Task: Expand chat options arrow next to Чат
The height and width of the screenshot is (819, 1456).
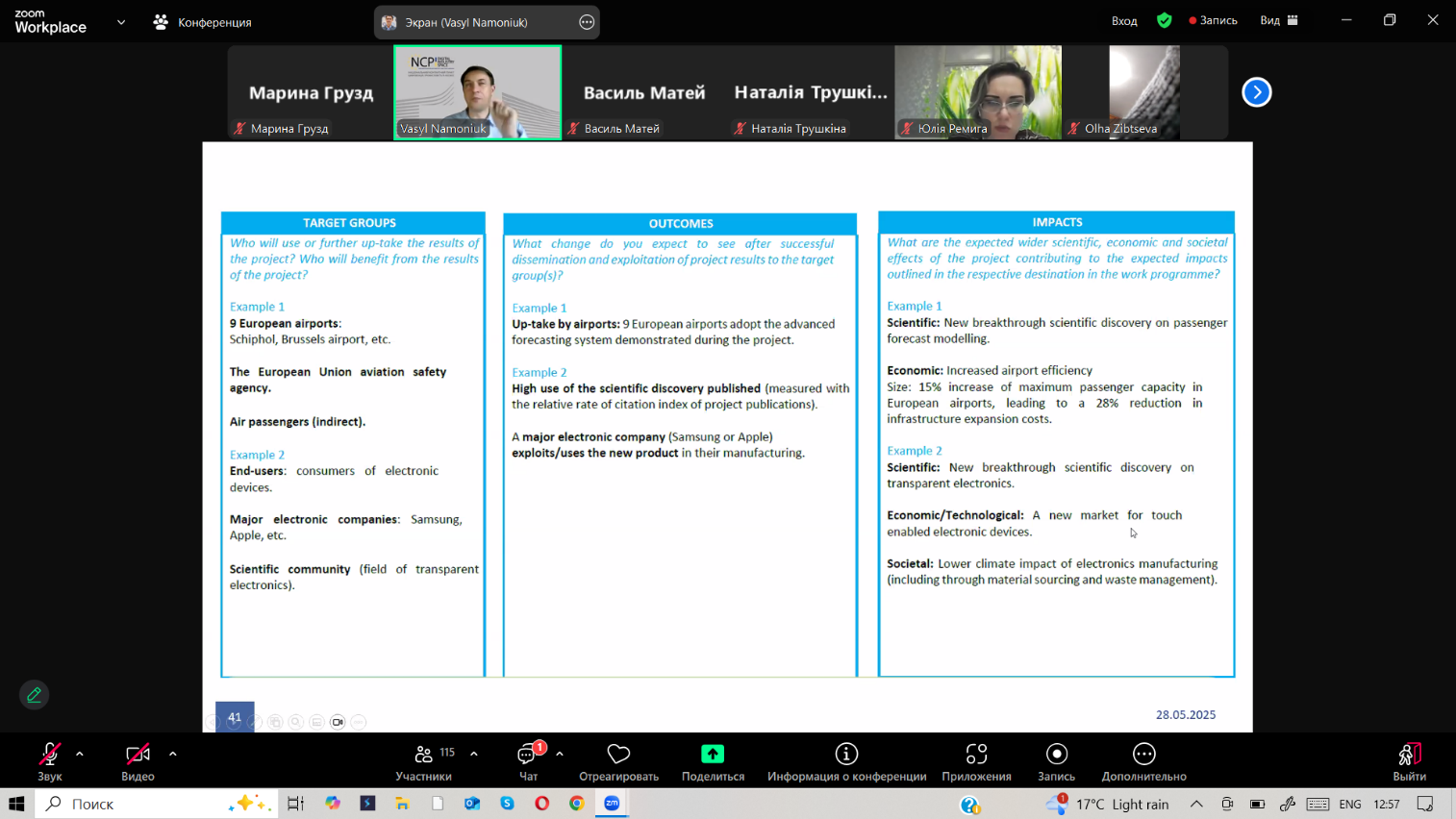Action: point(560,754)
